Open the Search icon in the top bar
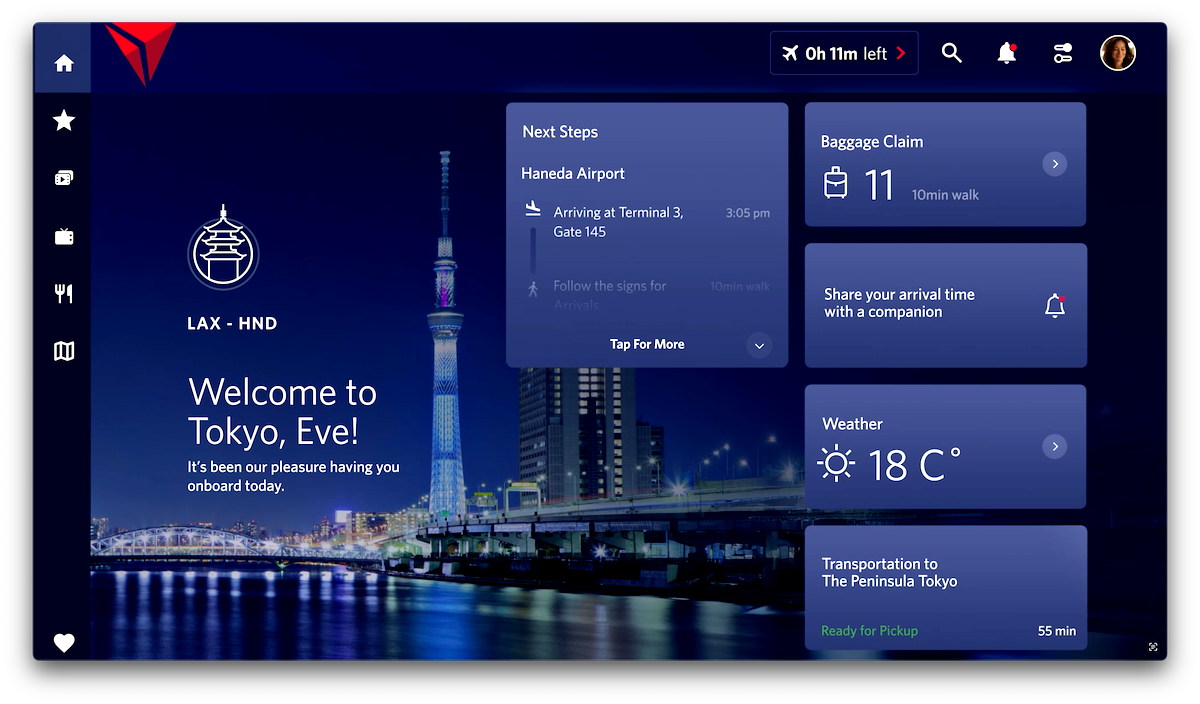 [951, 53]
